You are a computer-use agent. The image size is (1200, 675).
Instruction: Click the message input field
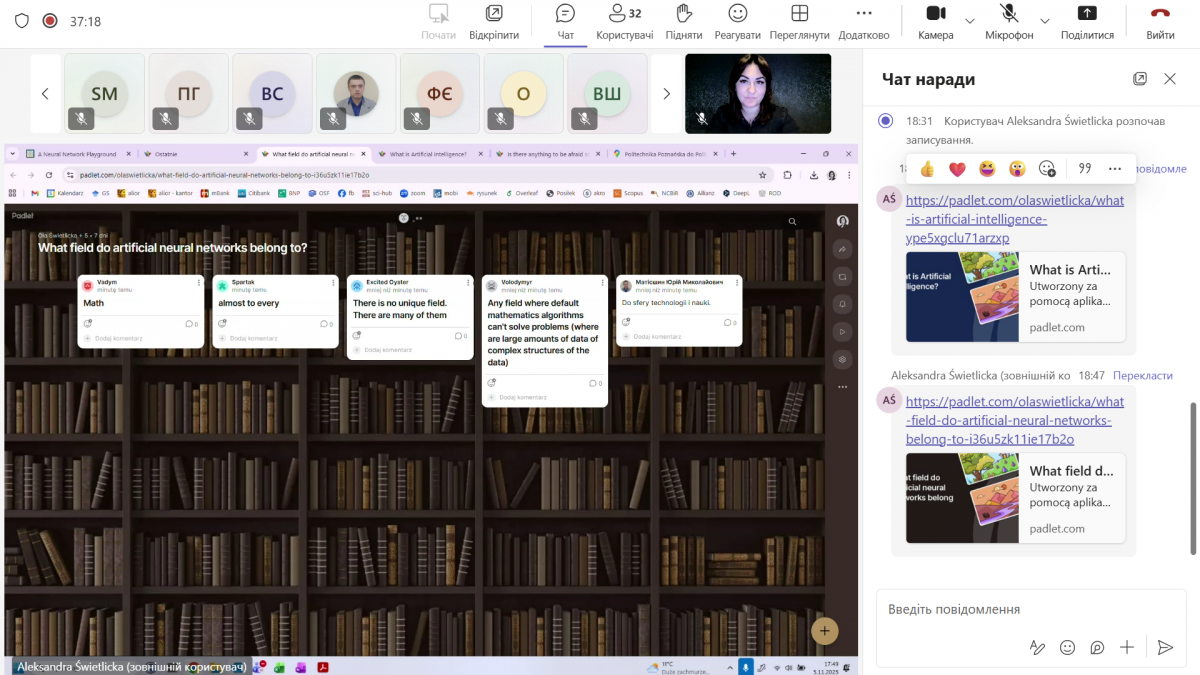click(x=1020, y=609)
